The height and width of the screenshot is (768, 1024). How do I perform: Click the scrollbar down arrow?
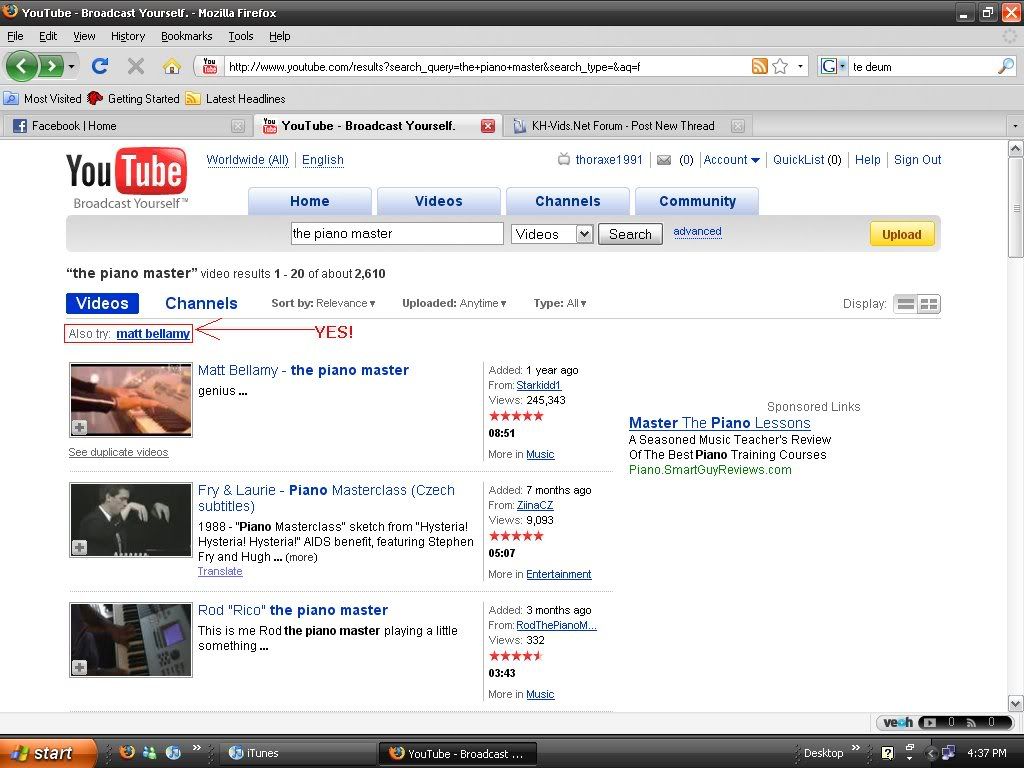click(1016, 703)
